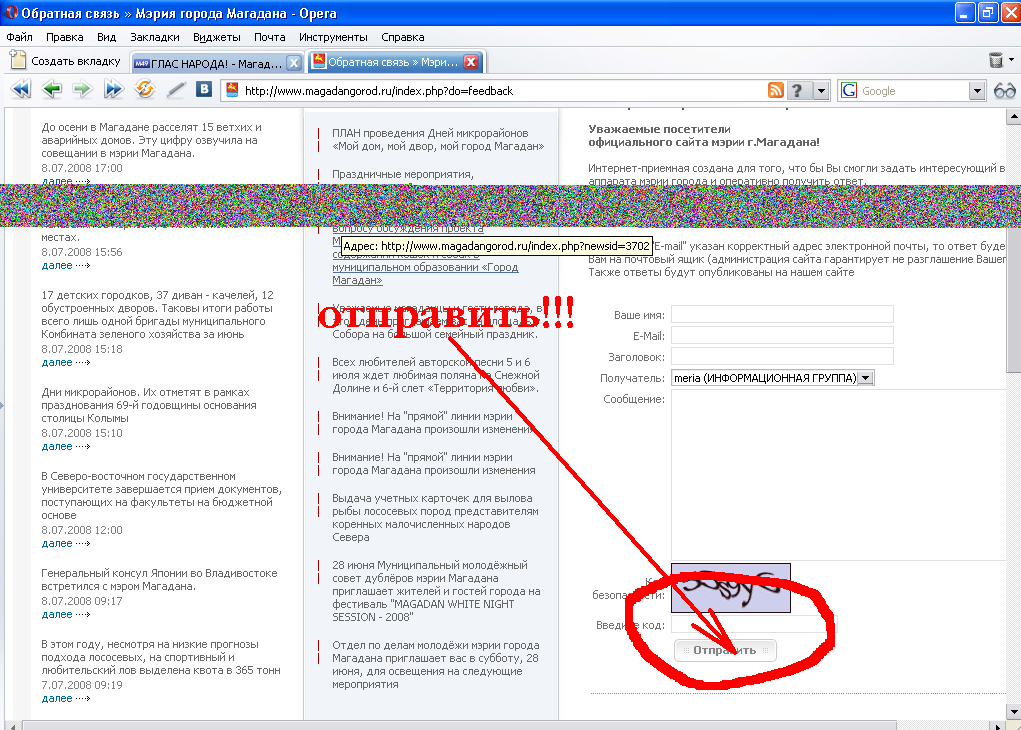This screenshot has width=1021, height=730.
Task: Reload the page with orange refresh icon
Action: tap(145, 90)
